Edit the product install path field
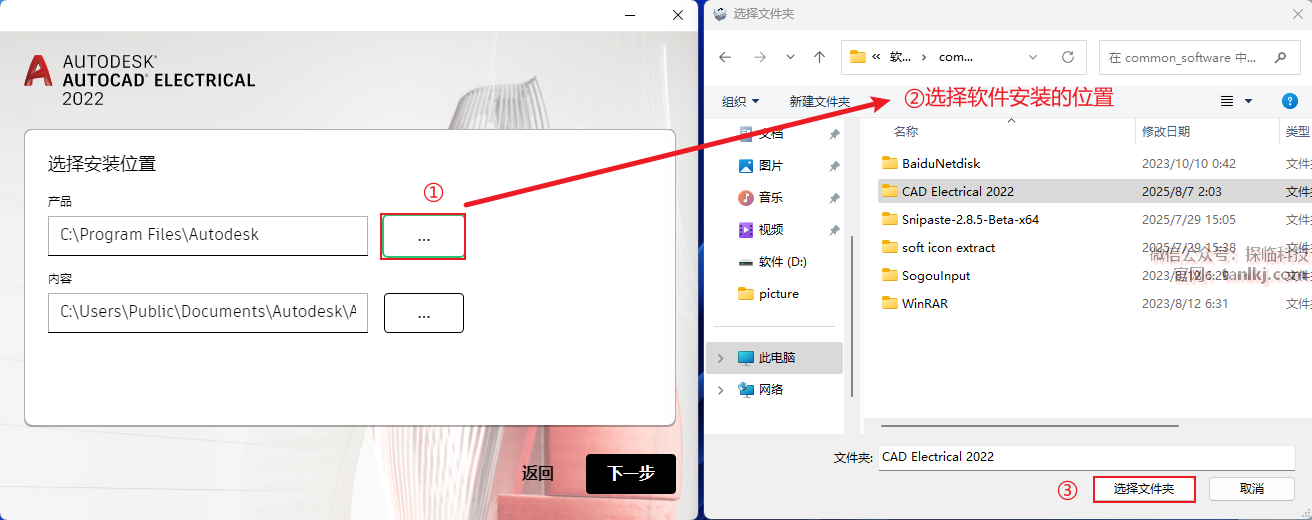 [x=208, y=236]
